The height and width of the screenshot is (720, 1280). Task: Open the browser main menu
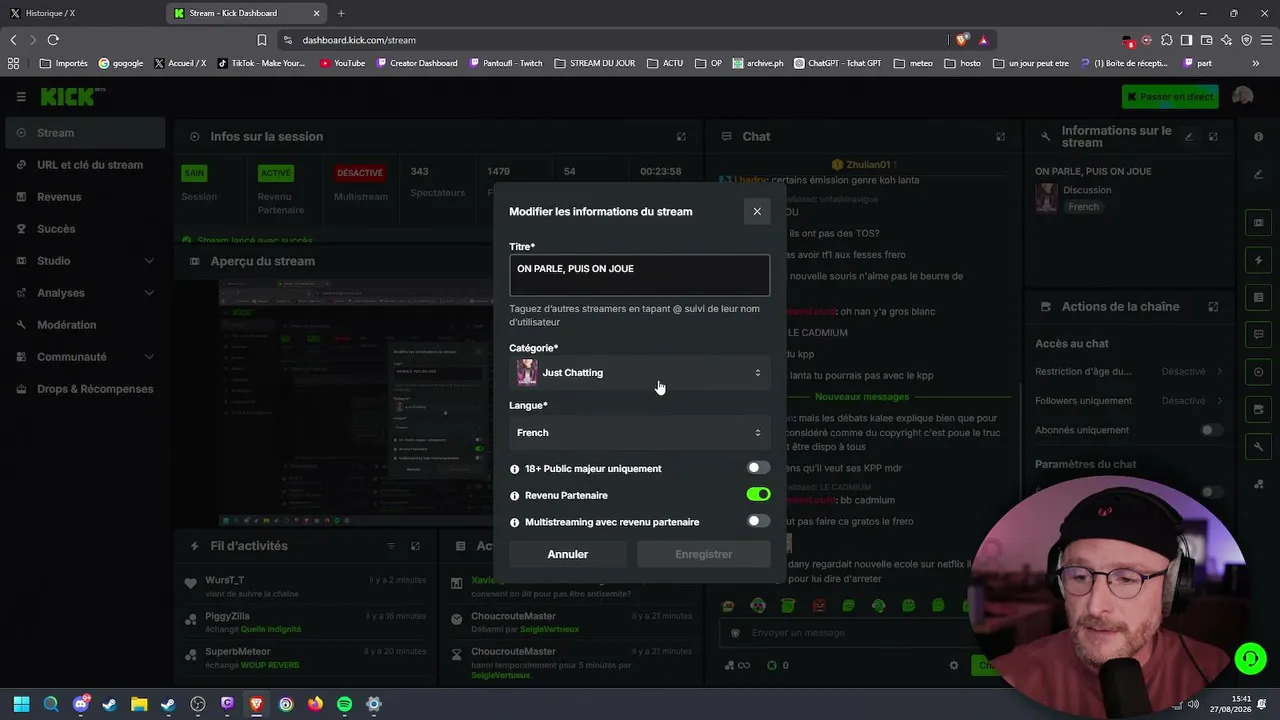(x=1266, y=40)
